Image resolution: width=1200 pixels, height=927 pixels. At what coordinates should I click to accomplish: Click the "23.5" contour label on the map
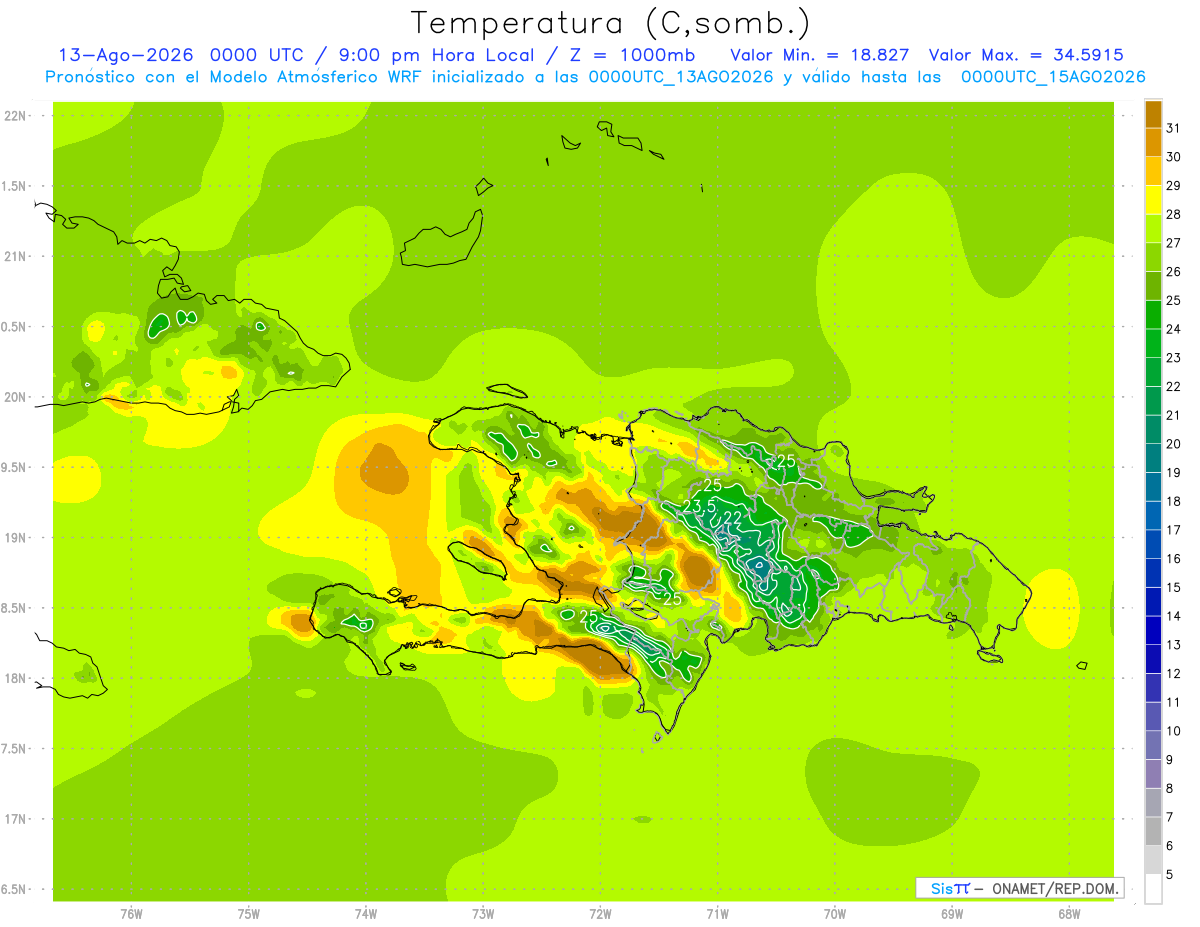coord(699,507)
